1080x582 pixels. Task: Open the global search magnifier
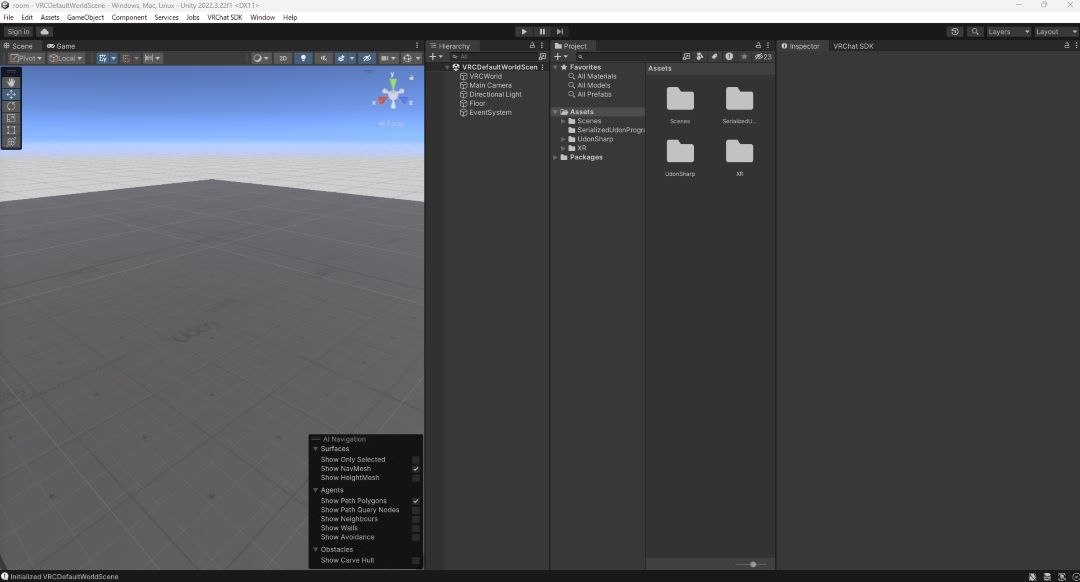[975, 32]
